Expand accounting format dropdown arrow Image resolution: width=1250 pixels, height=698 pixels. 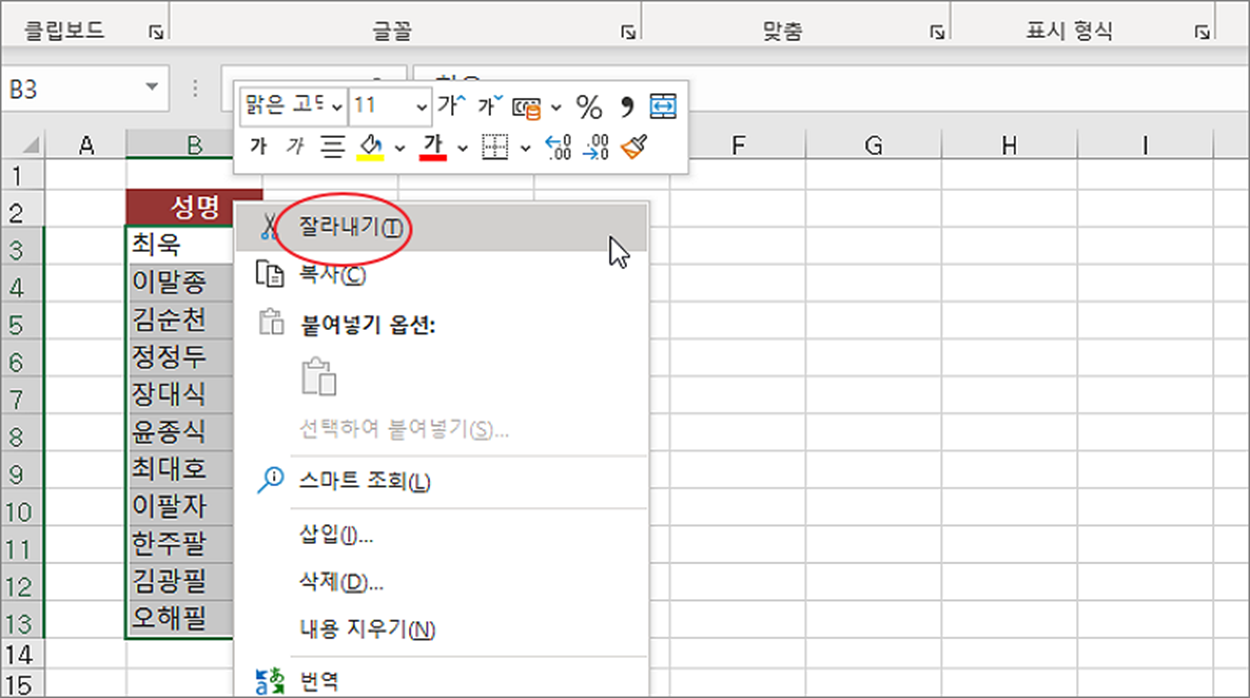pos(556,106)
